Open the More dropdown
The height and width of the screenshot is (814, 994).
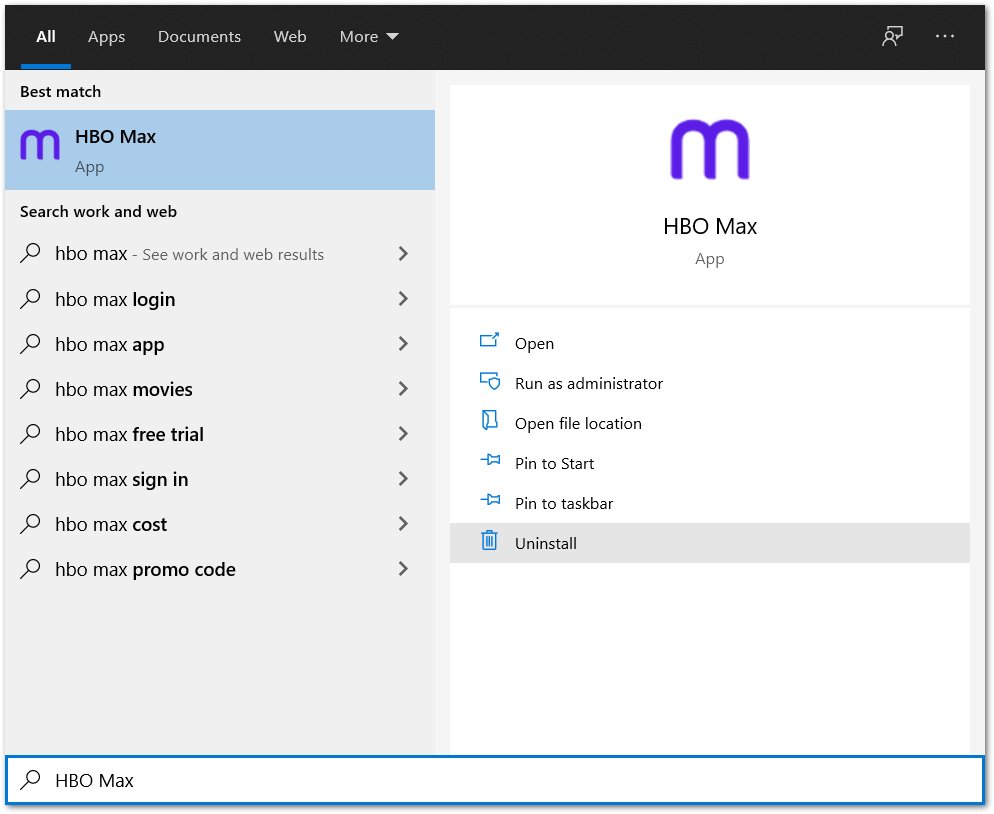coord(369,37)
